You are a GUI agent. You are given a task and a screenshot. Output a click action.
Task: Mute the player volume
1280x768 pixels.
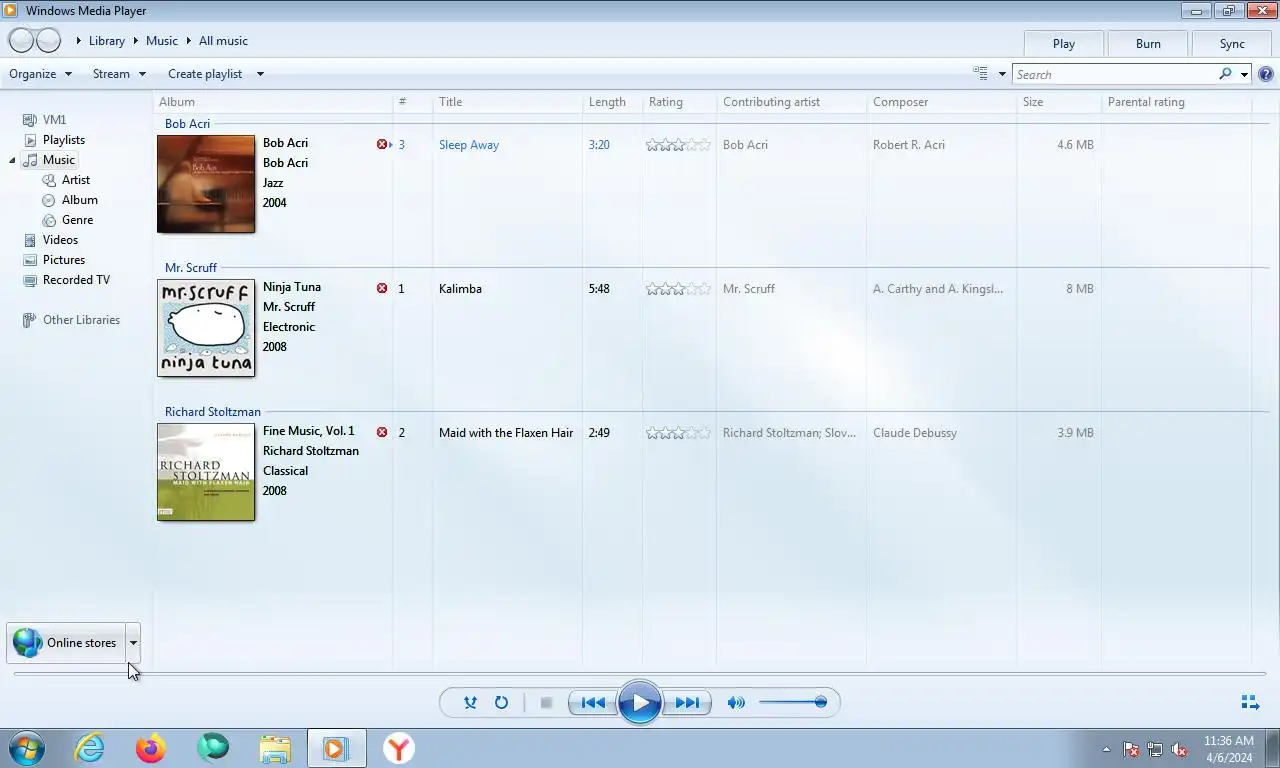[x=736, y=703]
